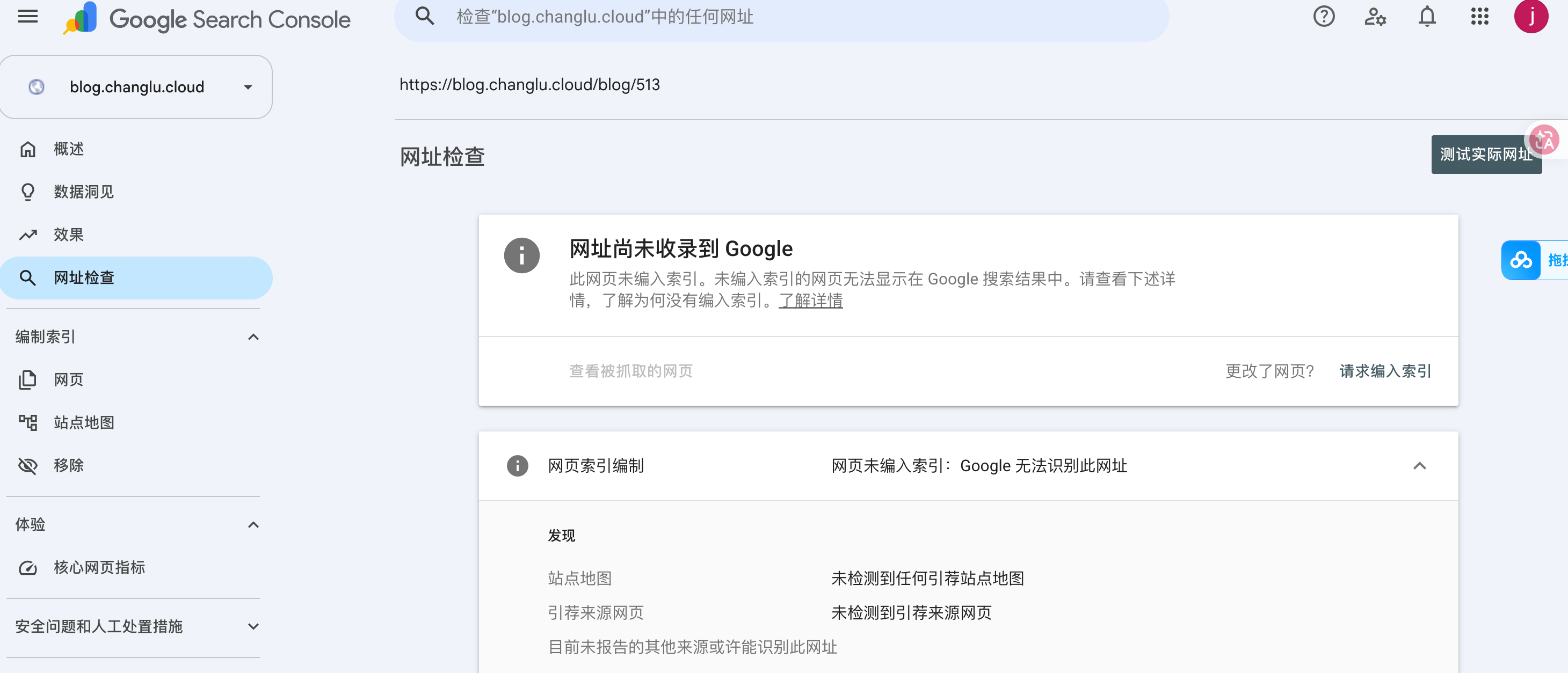Click the Google Search Console logo
This screenshot has width=1568, height=673.
[206, 18]
